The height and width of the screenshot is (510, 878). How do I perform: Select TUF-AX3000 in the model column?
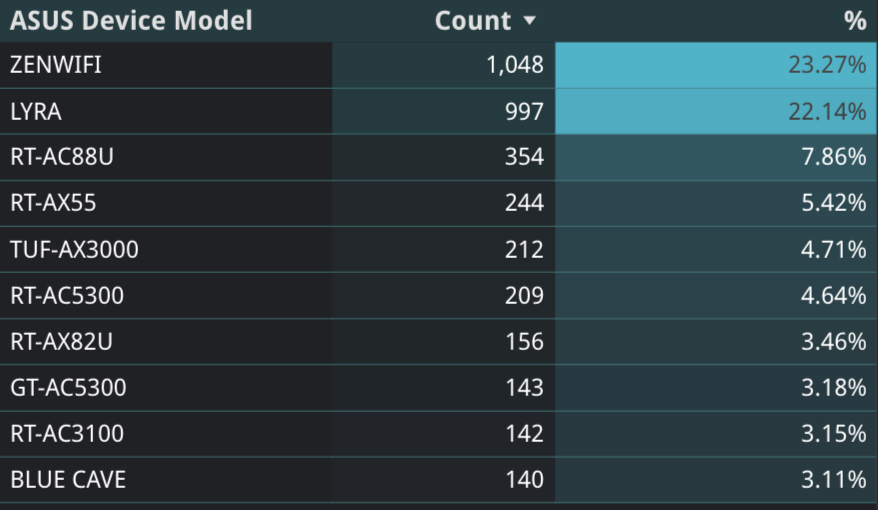[x=74, y=249]
